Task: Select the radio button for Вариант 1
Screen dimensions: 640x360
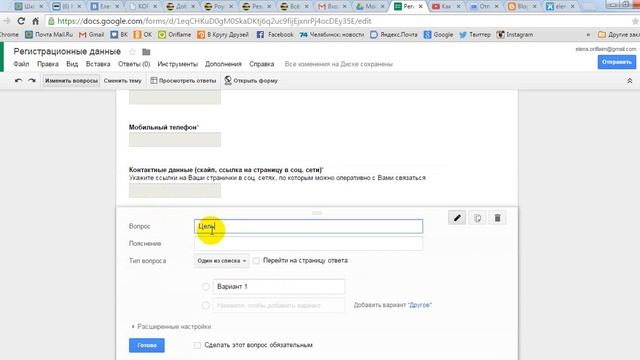Action: (205, 287)
